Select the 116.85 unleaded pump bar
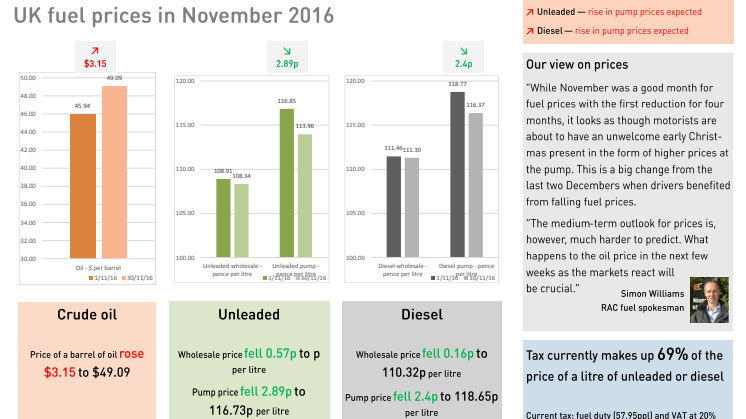Image resolution: width=746 pixels, height=419 pixels. click(286, 183)
